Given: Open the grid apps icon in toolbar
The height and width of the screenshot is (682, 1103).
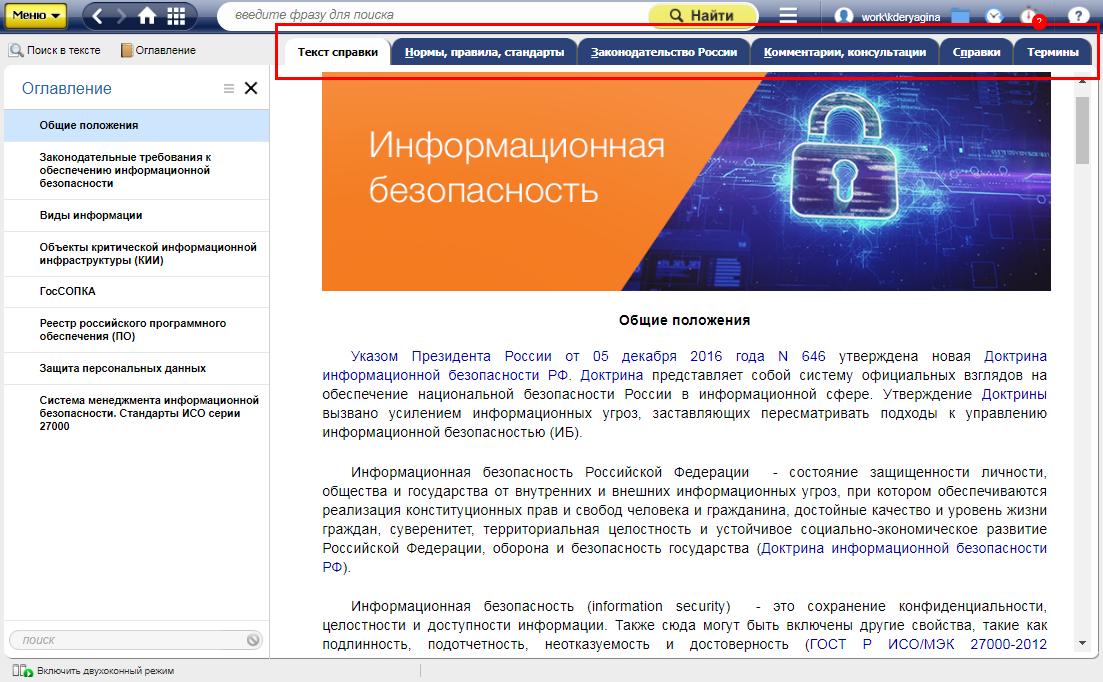Looking at the screenshot, I should [x=176, y=15].
